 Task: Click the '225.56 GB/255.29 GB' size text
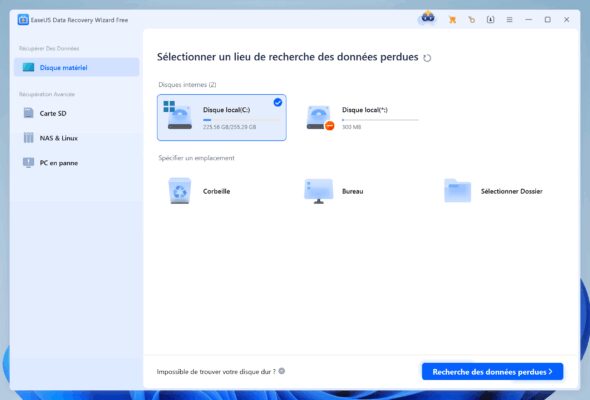(230, 127)
